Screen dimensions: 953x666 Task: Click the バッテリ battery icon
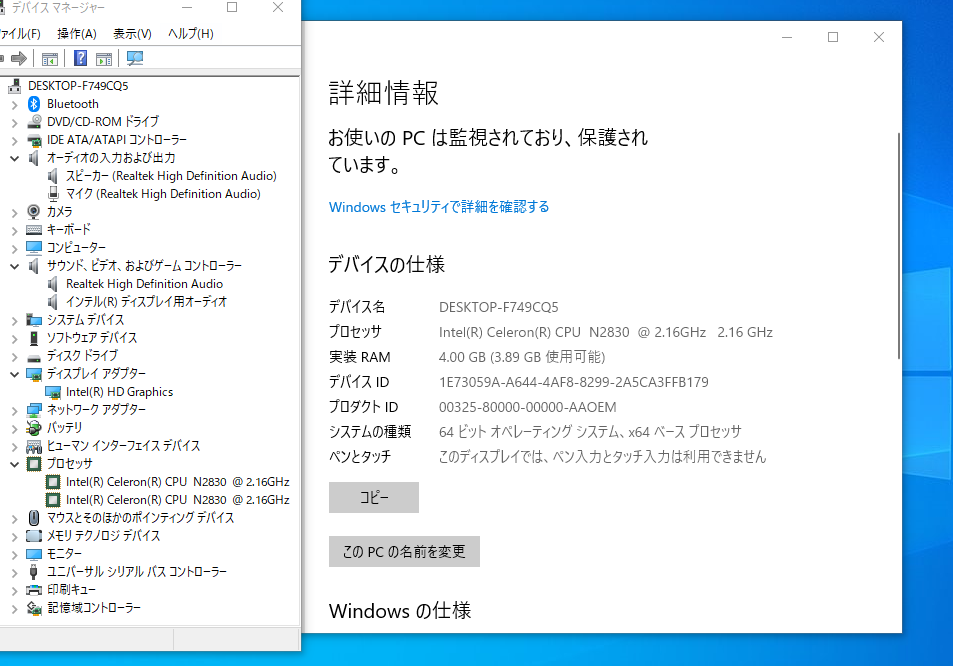[x=34, y=428]
